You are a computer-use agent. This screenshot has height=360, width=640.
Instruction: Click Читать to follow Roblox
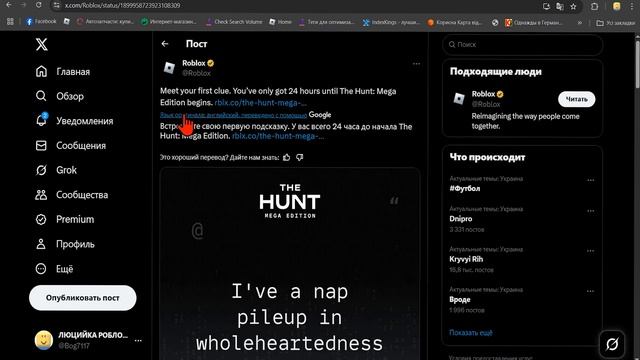[576, 99]
